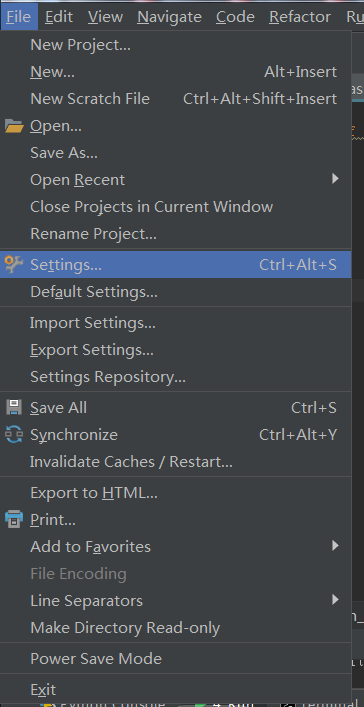This screenshot has width=364, height=707.
Task: Click the Synchronize arrows icon
Action: (x=14, y=435)
